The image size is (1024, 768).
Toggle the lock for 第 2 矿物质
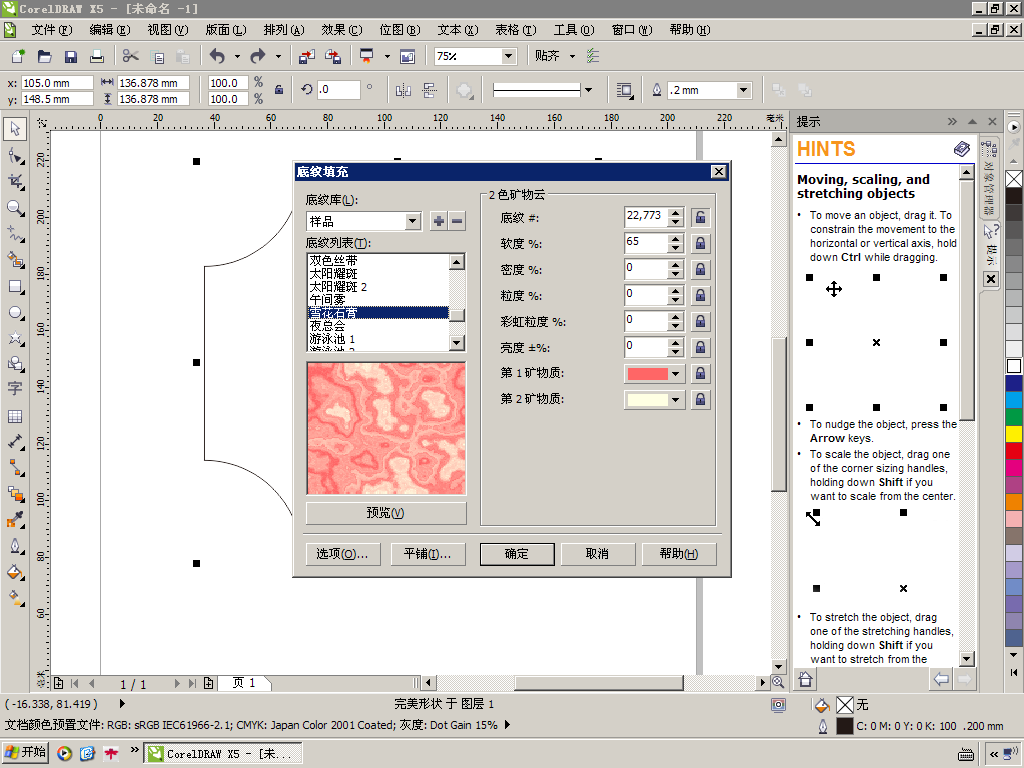700,399
